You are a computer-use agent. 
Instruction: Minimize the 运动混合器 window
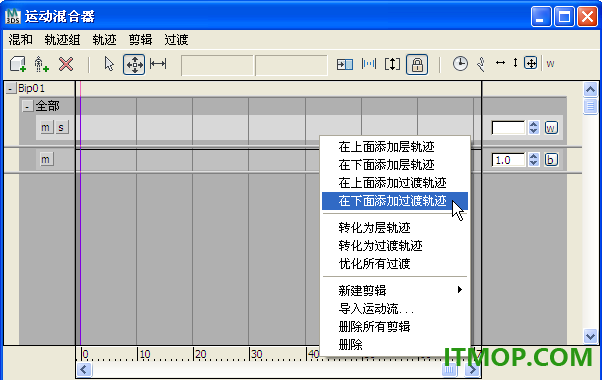[x=541, y=17]
